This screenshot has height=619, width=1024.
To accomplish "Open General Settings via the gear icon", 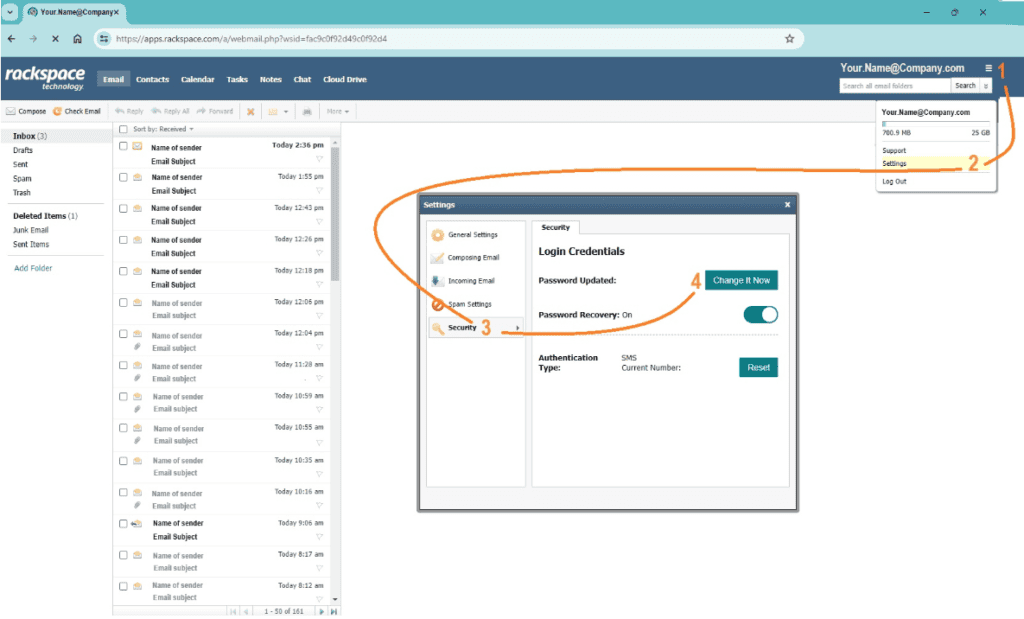I will point(437,234).
